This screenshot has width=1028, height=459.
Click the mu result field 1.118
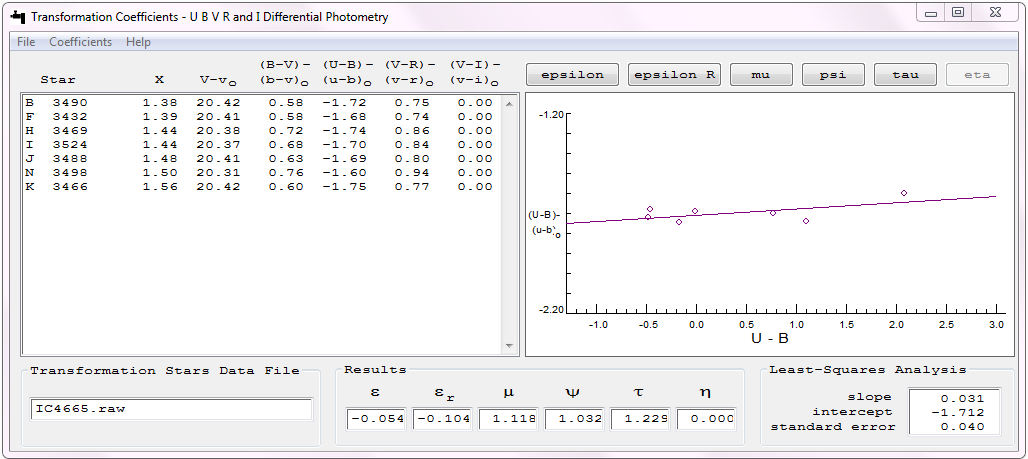tap(508, 419)
